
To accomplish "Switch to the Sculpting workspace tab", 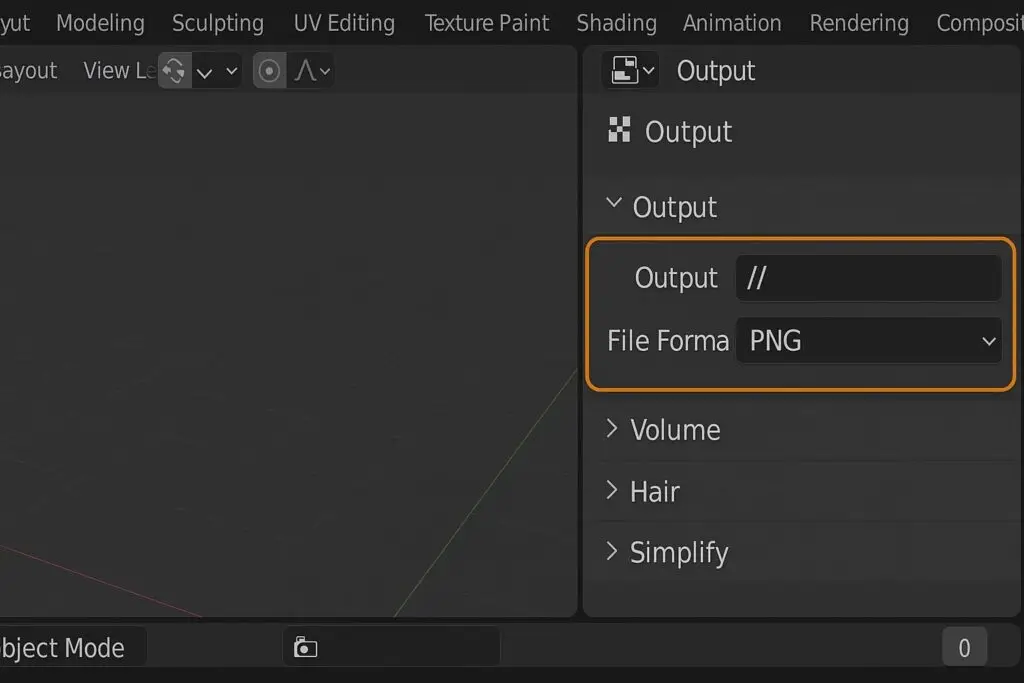I will [218, 23].
